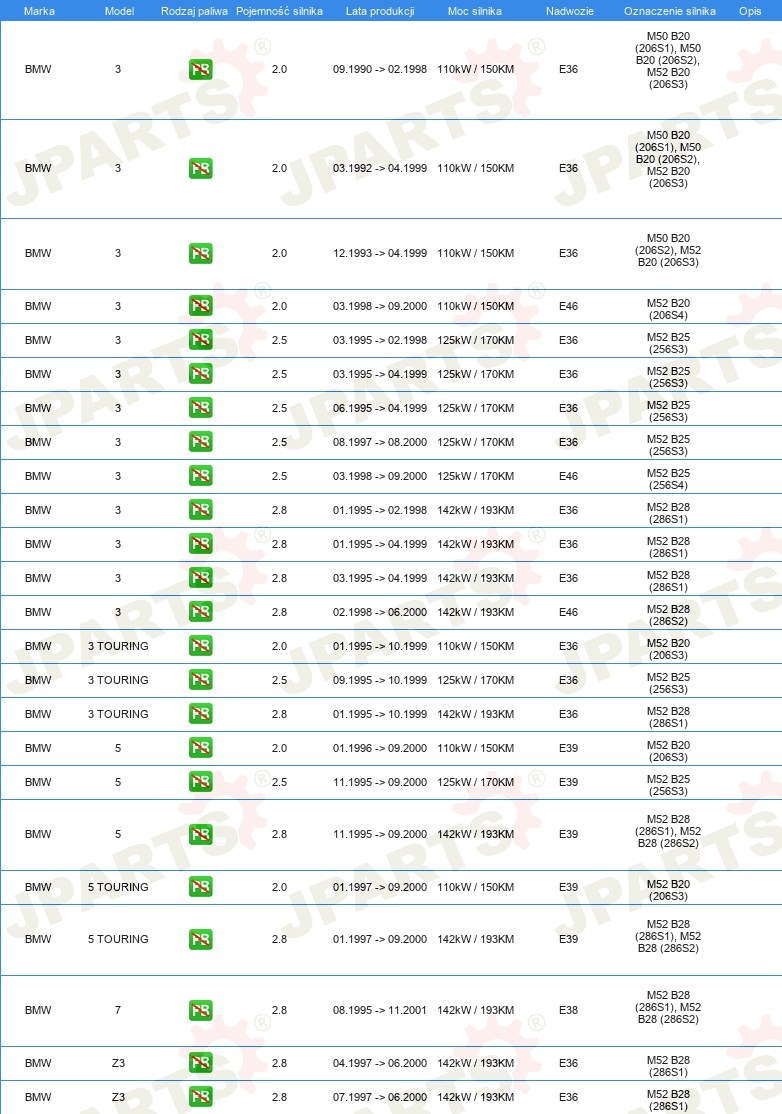Viewport: 782px width, 1114px height.
Task: Click the date cell 01.1996 -> 09.2000
Action: pos(380,748)
